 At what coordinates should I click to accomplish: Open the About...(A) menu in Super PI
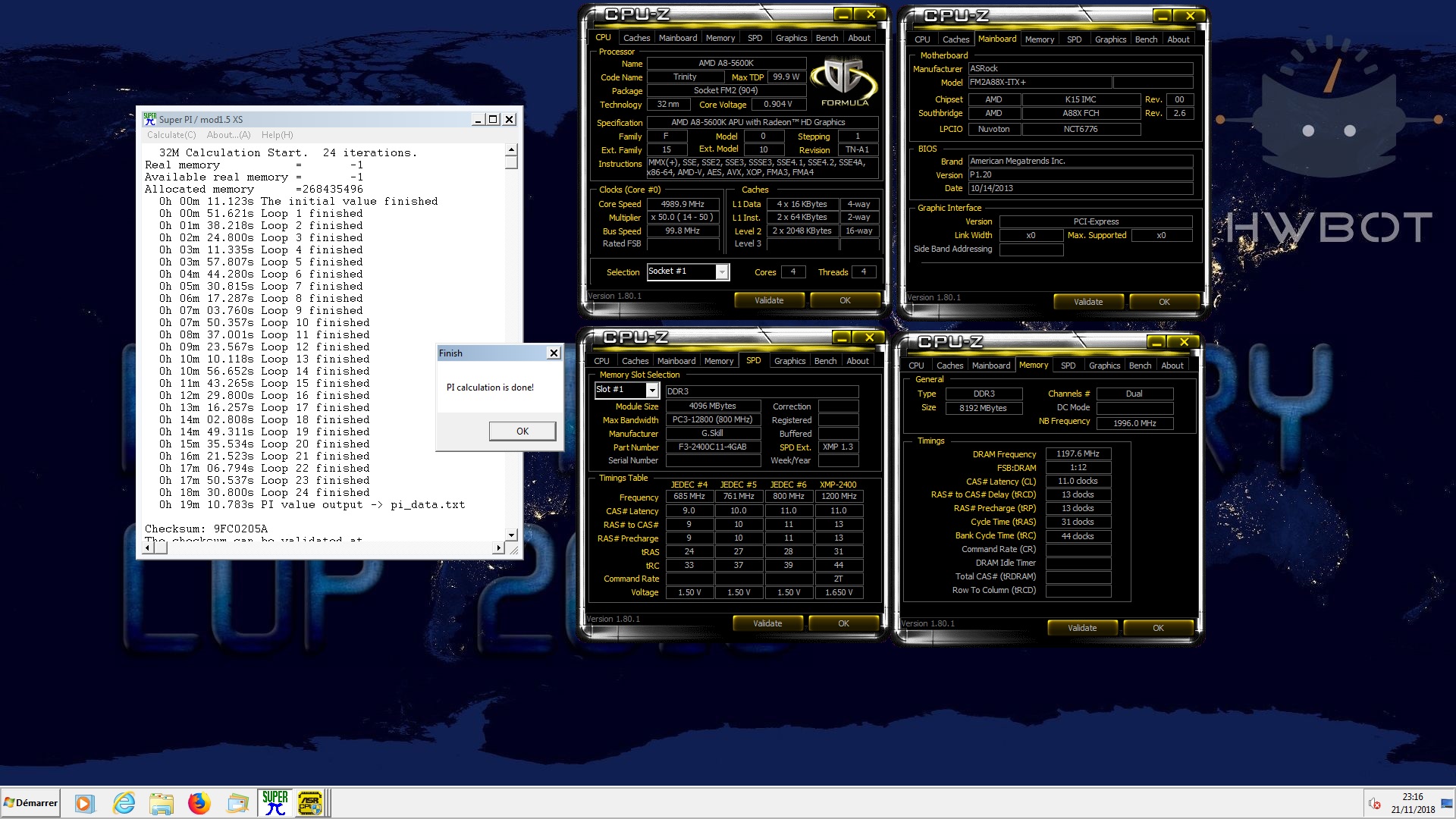point(228,135)
